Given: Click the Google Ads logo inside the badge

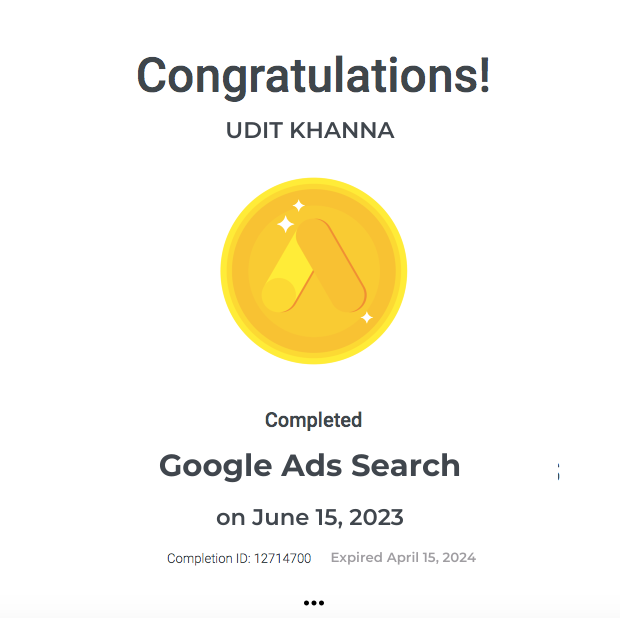Looking at the screenshot, I should 314,266.
